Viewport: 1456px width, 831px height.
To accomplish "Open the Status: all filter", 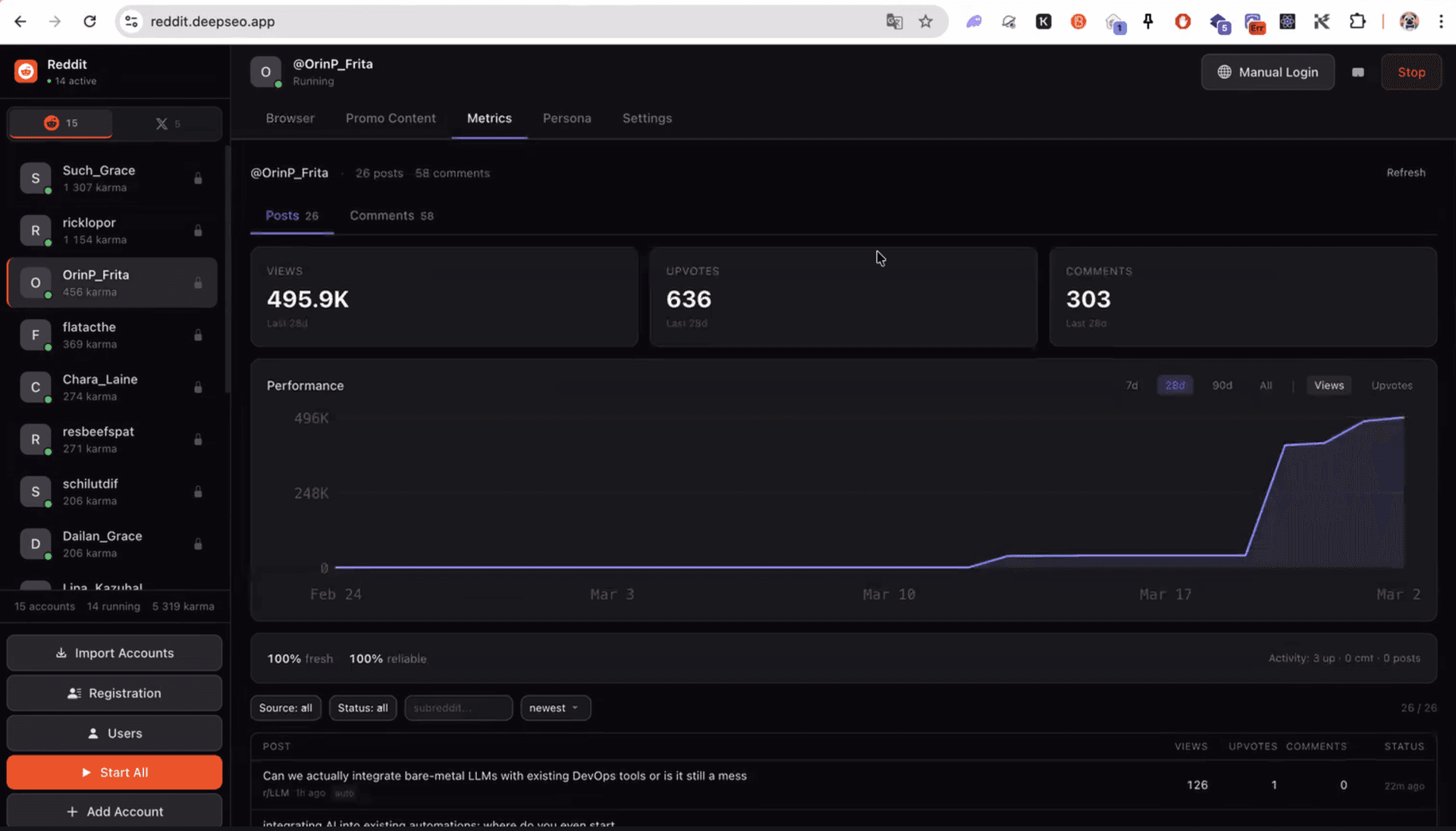I will 362,707.
